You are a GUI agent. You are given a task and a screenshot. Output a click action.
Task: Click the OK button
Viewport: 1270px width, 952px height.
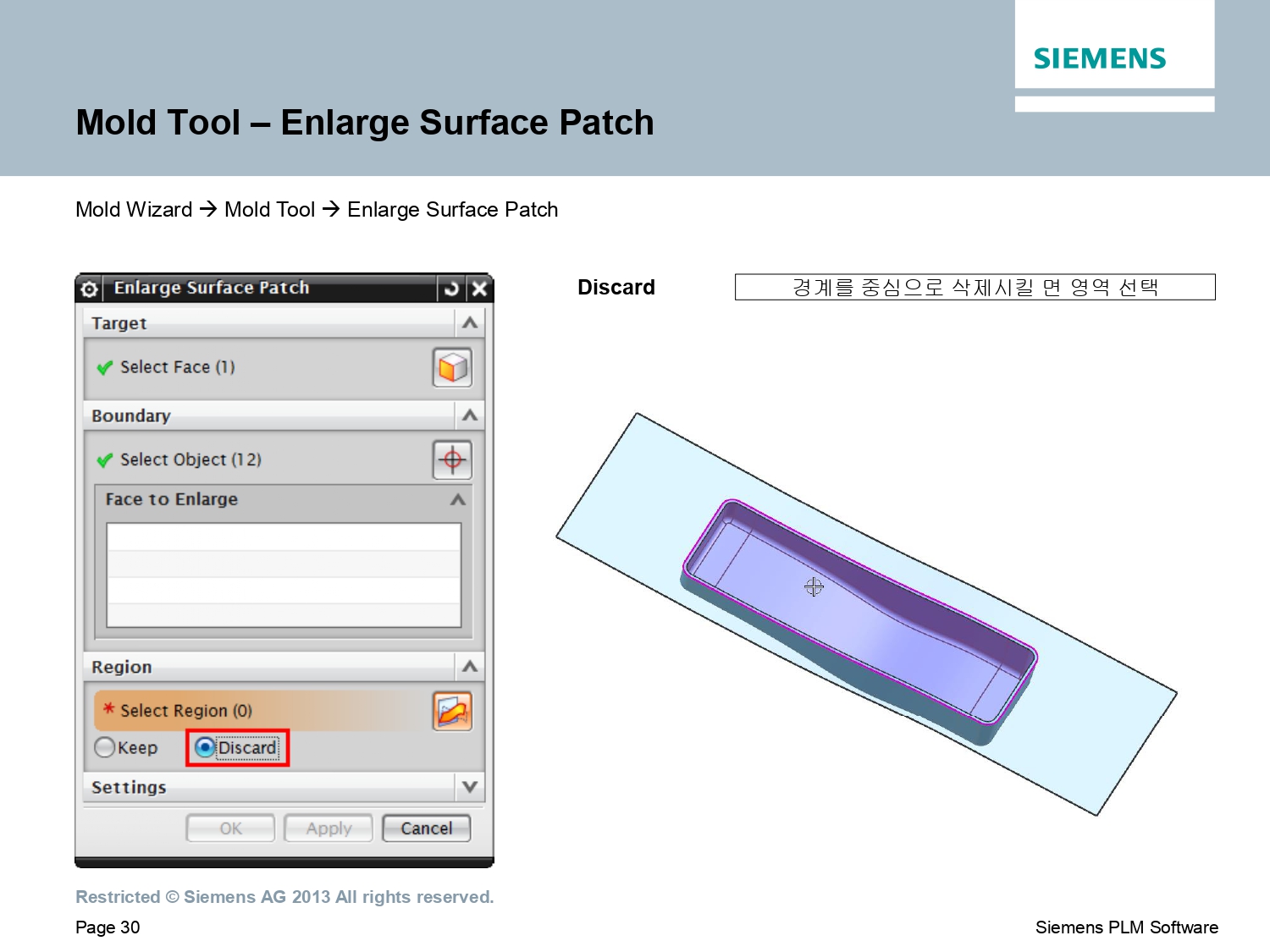[230, 828]
